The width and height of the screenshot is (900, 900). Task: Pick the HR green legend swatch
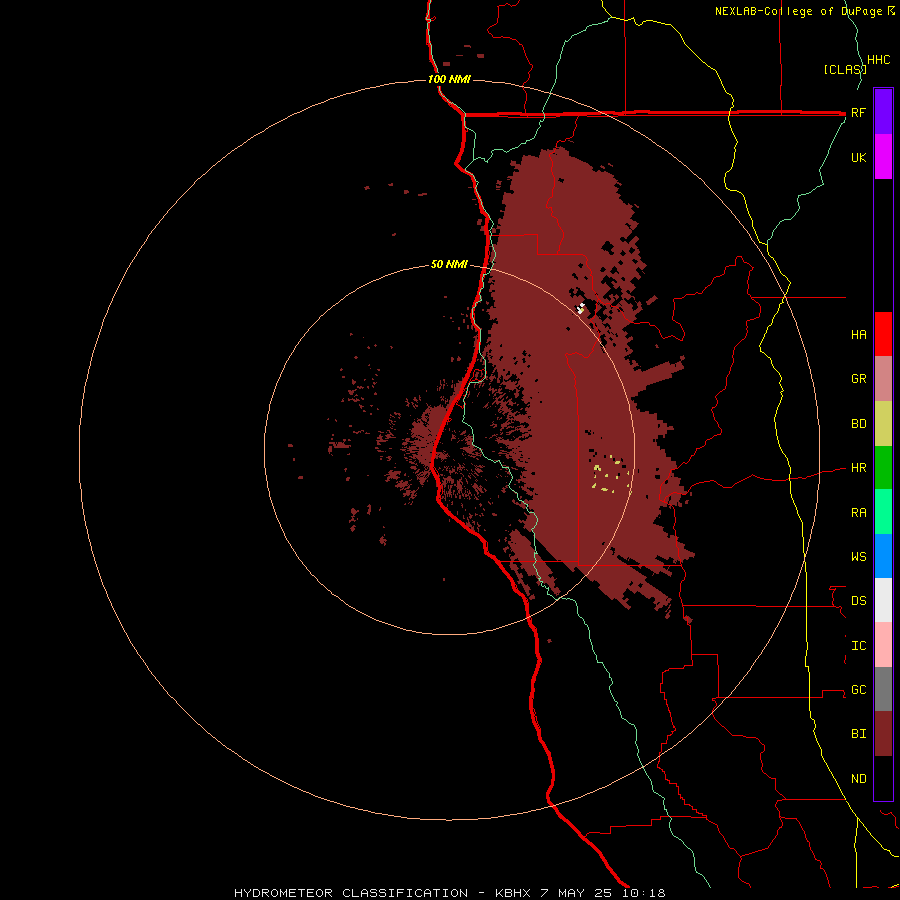coord(883,468)
